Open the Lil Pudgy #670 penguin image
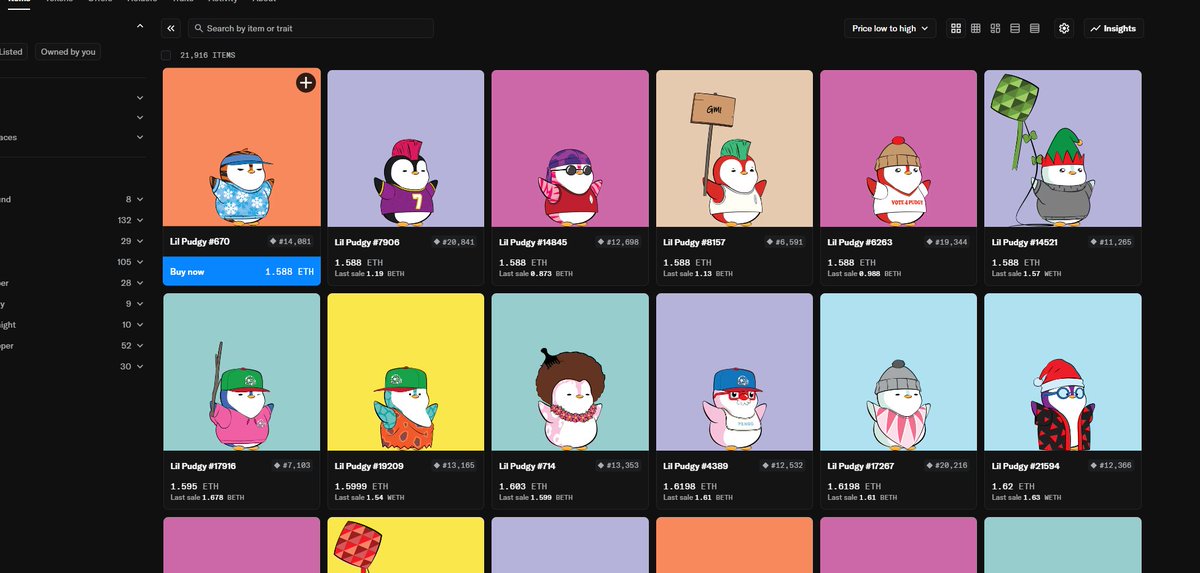 (x=241, y=148)
